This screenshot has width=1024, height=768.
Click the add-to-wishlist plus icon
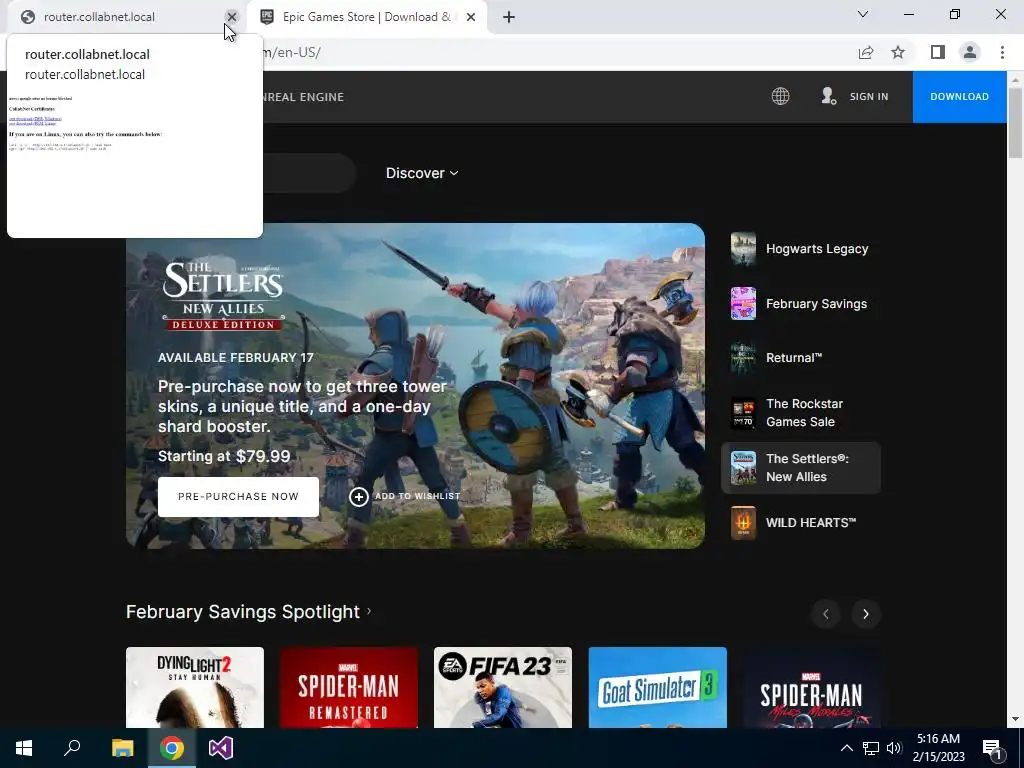click(359, 497)
